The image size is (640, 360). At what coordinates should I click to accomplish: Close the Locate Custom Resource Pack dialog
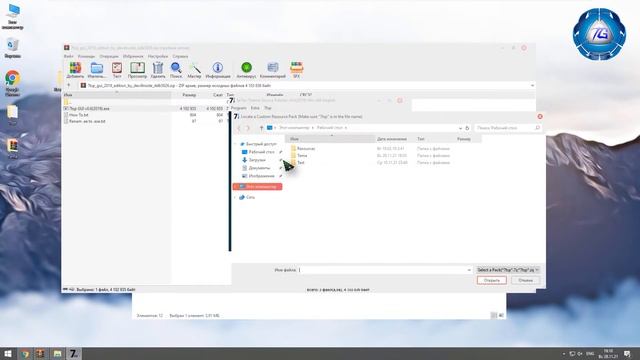tap(540, 117)
